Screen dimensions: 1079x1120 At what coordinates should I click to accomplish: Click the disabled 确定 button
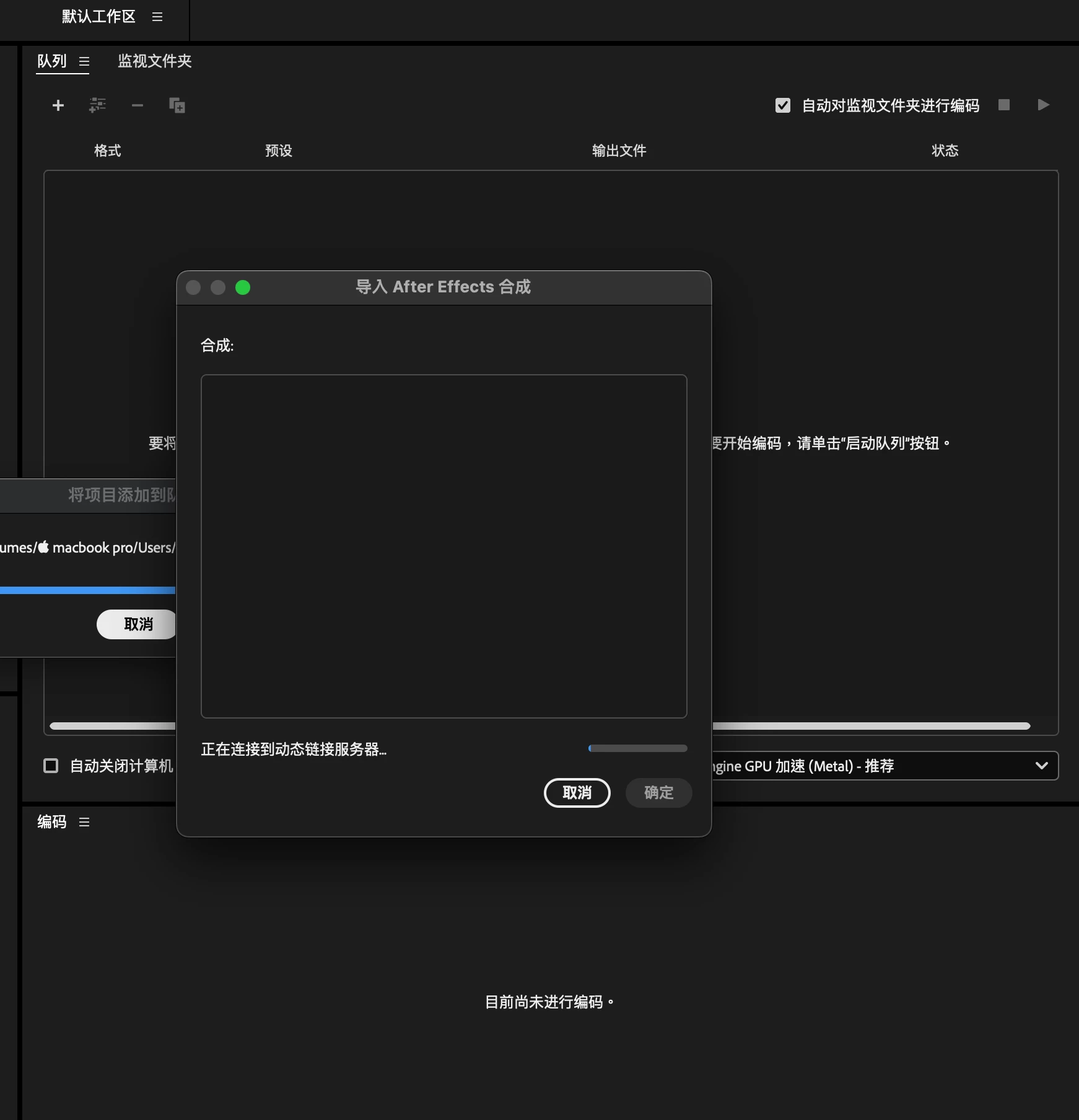[658, 792]
